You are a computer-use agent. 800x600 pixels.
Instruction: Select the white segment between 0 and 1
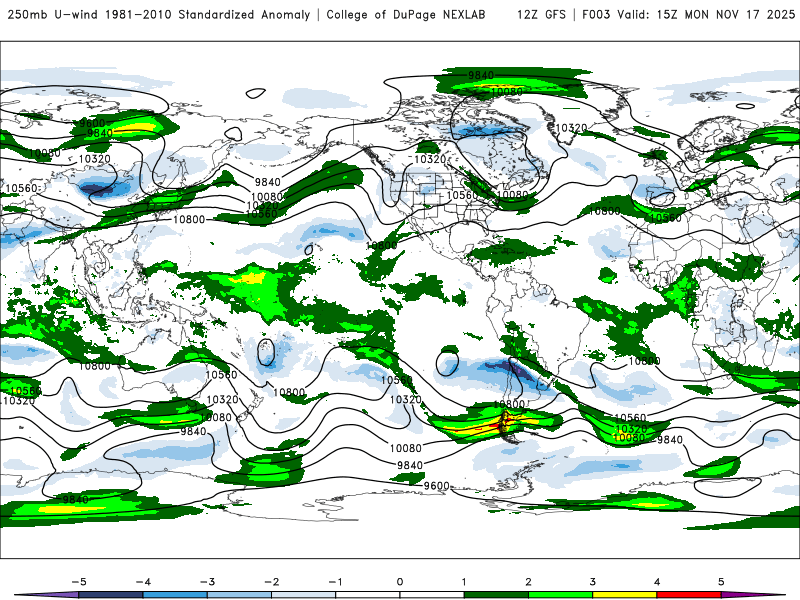[432, 595]
